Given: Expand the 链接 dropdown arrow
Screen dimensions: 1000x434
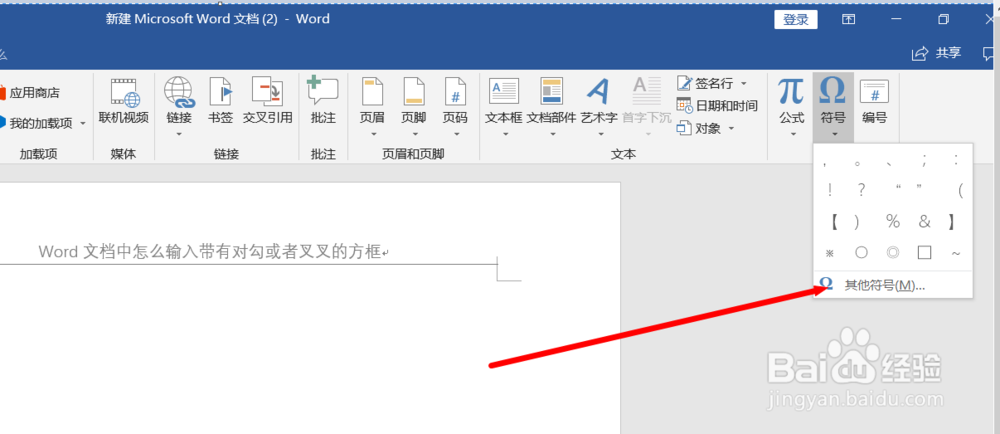Looking at the screenshot, I should click(x=179, y=134).
